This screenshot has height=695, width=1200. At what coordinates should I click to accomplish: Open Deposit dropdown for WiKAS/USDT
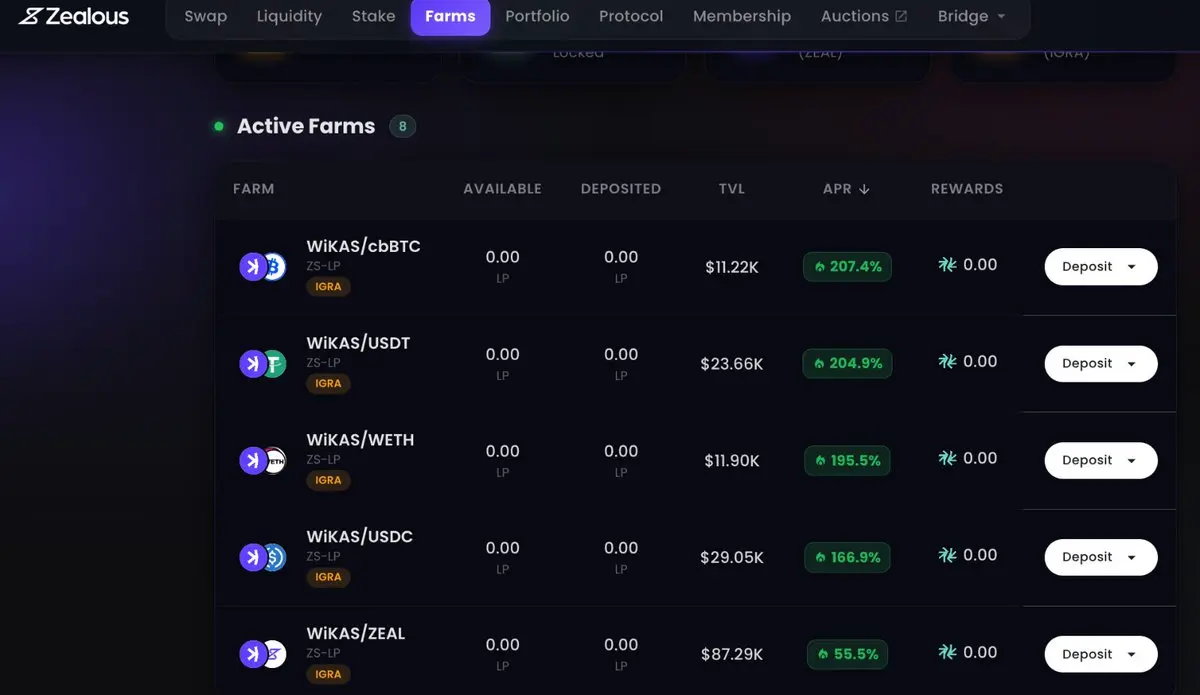tap(1101, 364)
